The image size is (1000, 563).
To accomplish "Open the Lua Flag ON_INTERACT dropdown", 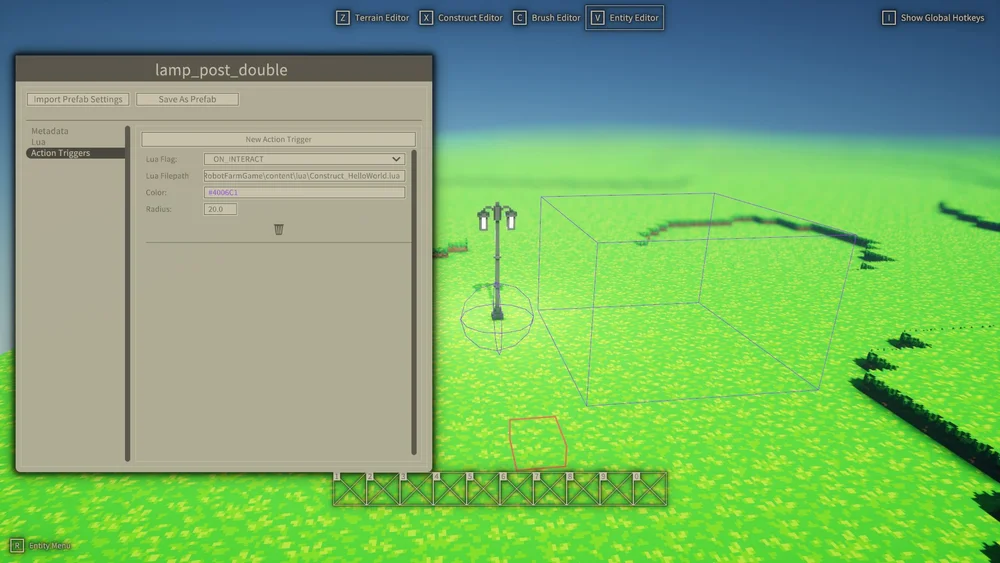I will click(304, 159).
